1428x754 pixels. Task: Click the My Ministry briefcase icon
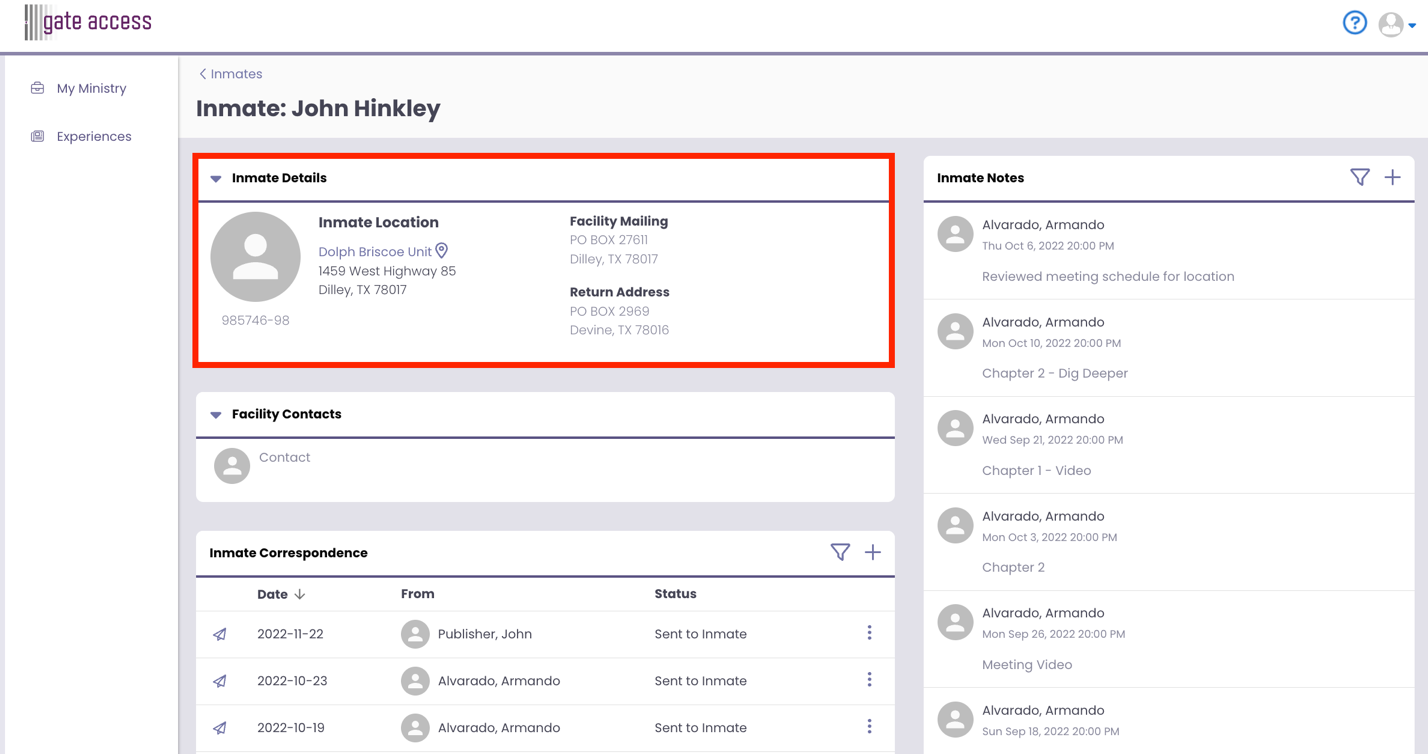click(x=37, y=88)
